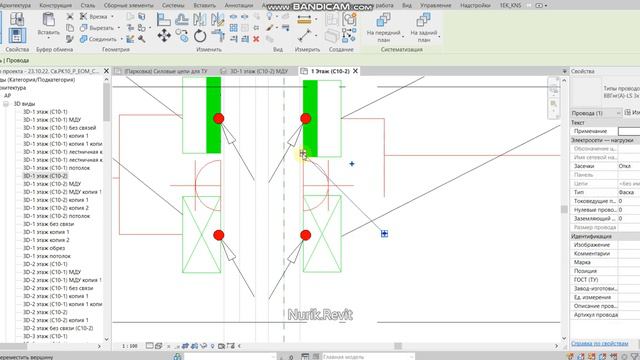Open the Управление ribbon tab
This screenshot has width=640, height=360.
click(x=436, y=5)
